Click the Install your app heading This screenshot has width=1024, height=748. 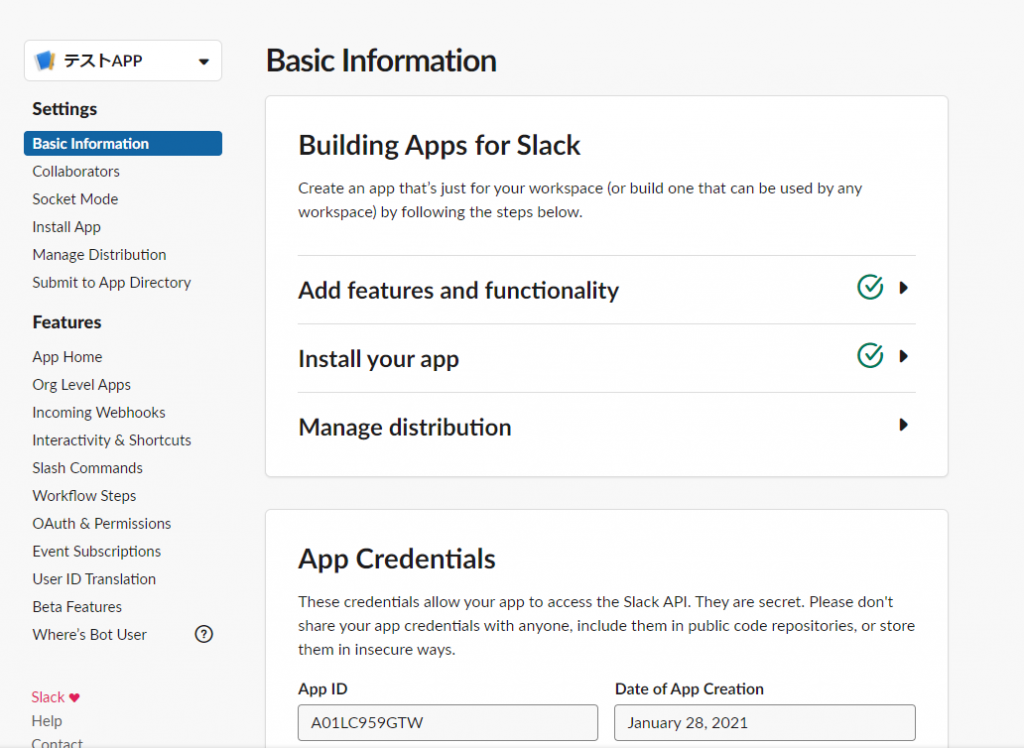(x=379, y=359)
